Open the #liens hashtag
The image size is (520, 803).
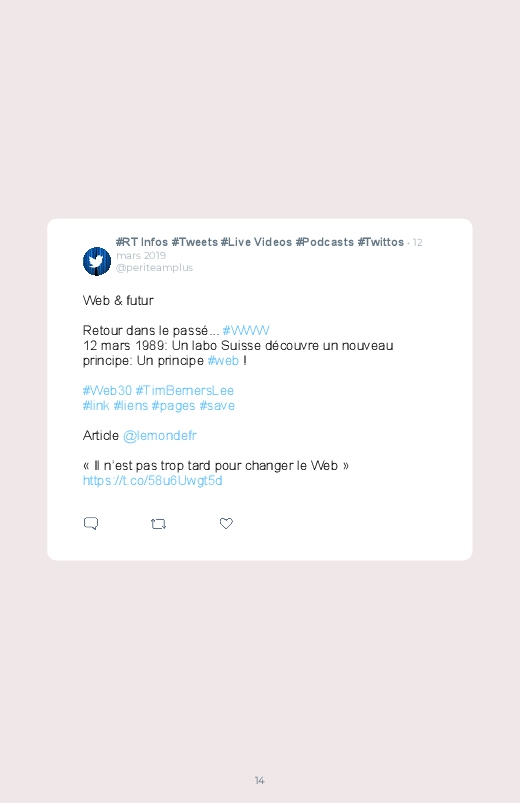coord(131,406)
